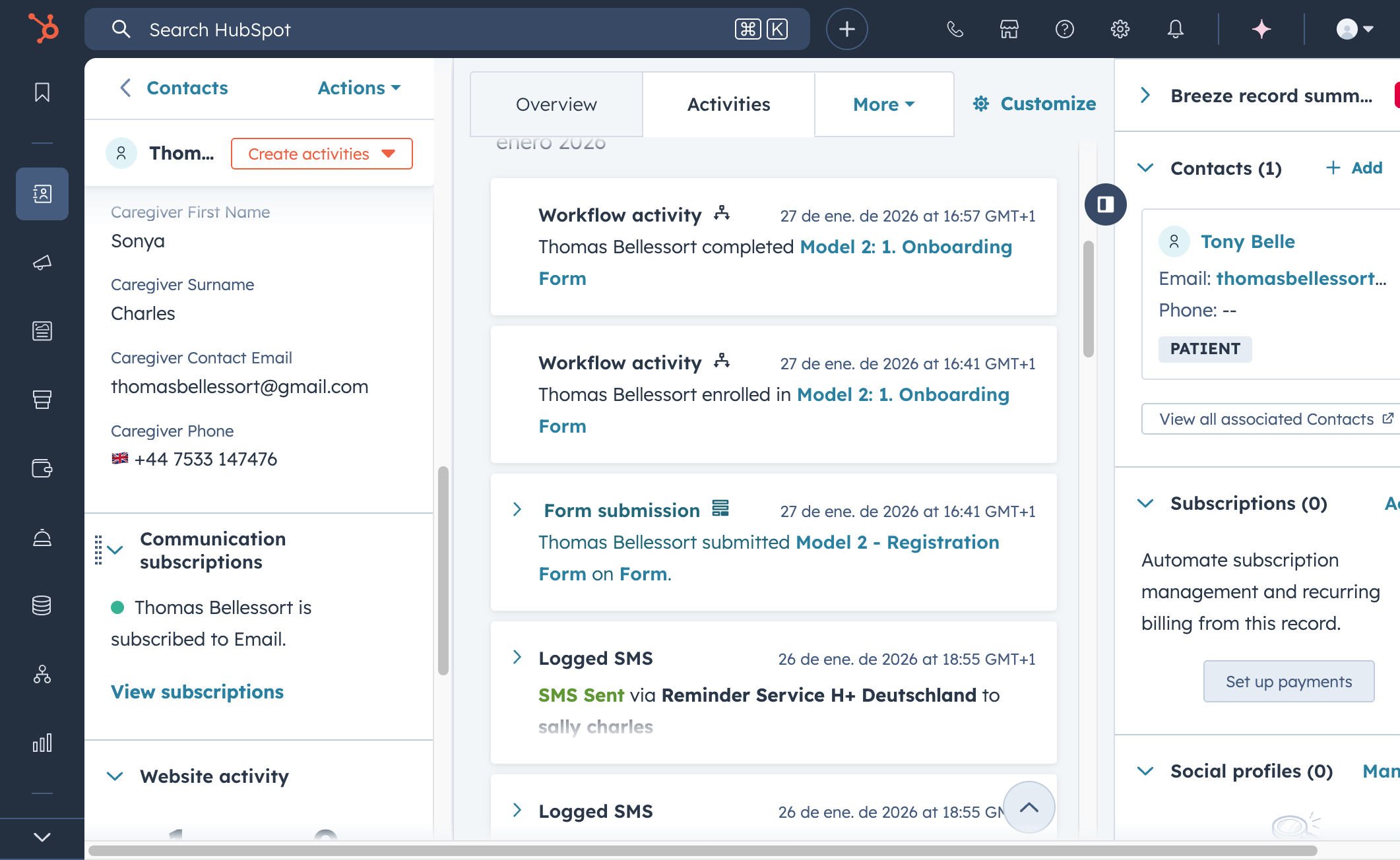Click the Search HubSpot field
1400x860 pixels.
point(447,29)
